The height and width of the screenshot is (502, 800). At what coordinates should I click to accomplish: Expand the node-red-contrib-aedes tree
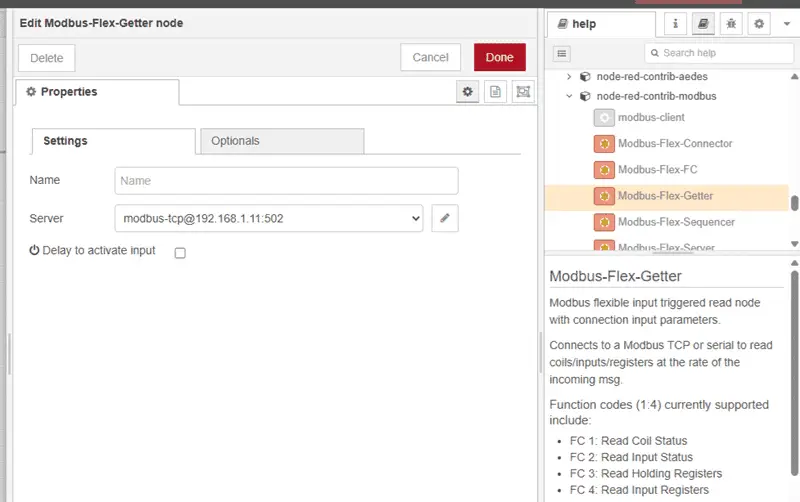click(x=569, y=77)
